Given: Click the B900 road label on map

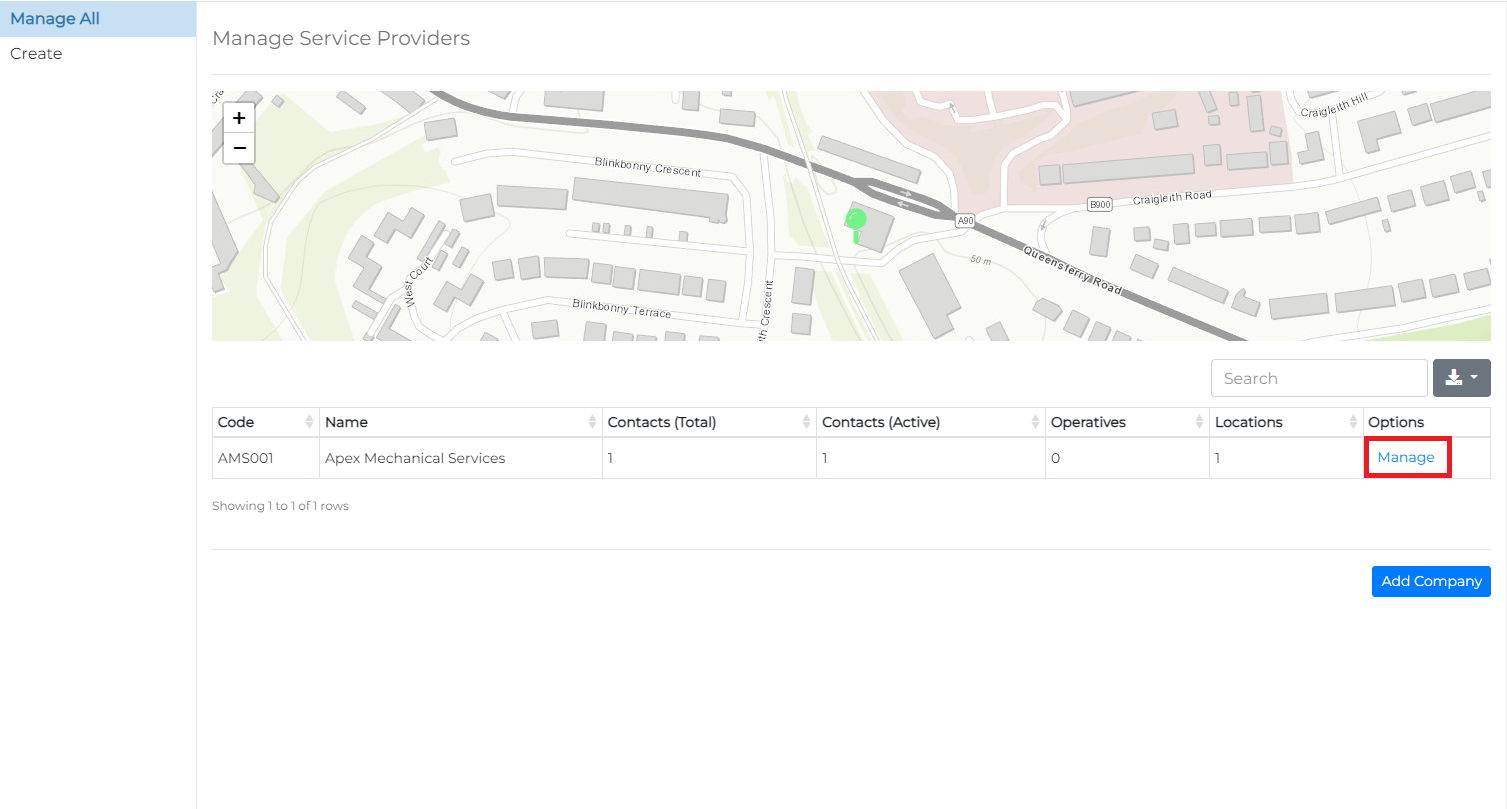Looking at the screenshot, I should (x=1099, y=205).
